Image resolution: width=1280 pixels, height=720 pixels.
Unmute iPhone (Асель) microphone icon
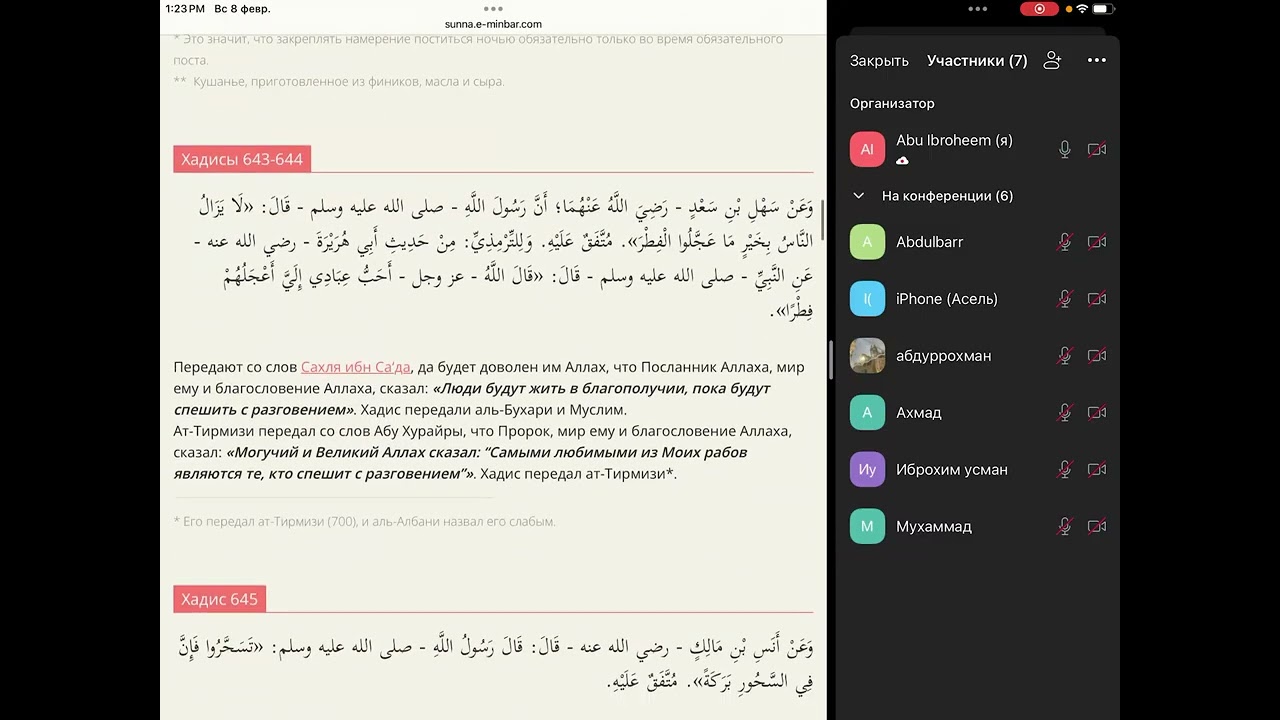pyautogui.click(x=1065, y=299)
